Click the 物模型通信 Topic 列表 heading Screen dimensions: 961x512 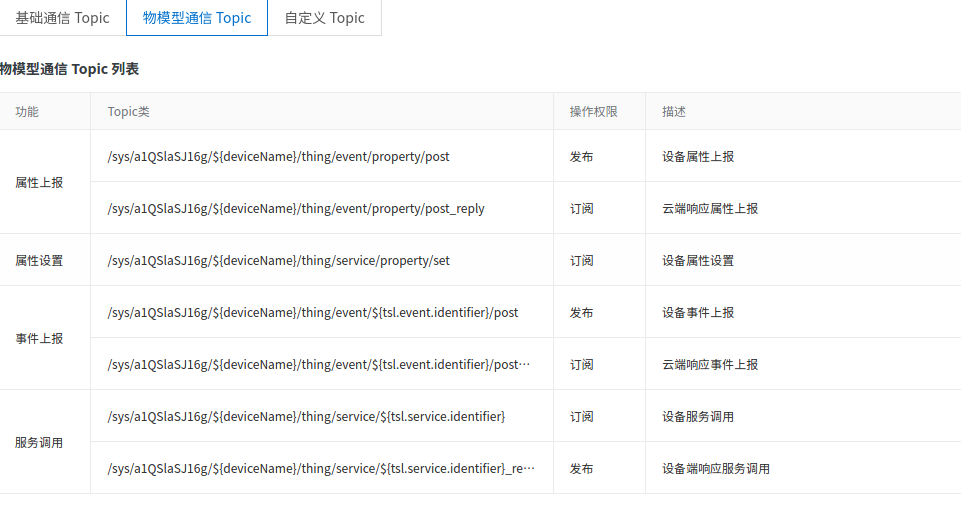click(x=69, y=69)
